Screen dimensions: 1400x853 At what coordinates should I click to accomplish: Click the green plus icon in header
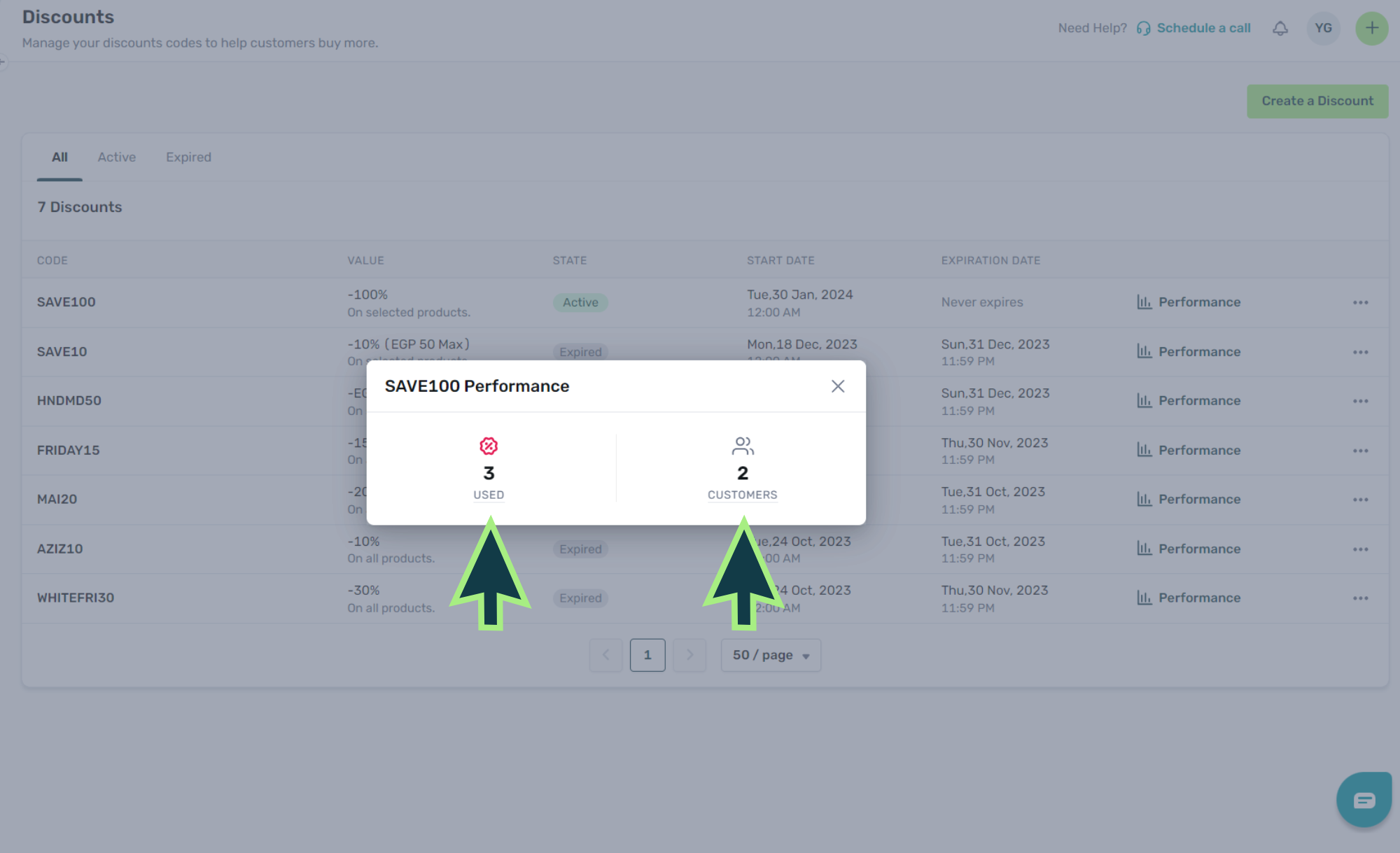[1371, 28]
